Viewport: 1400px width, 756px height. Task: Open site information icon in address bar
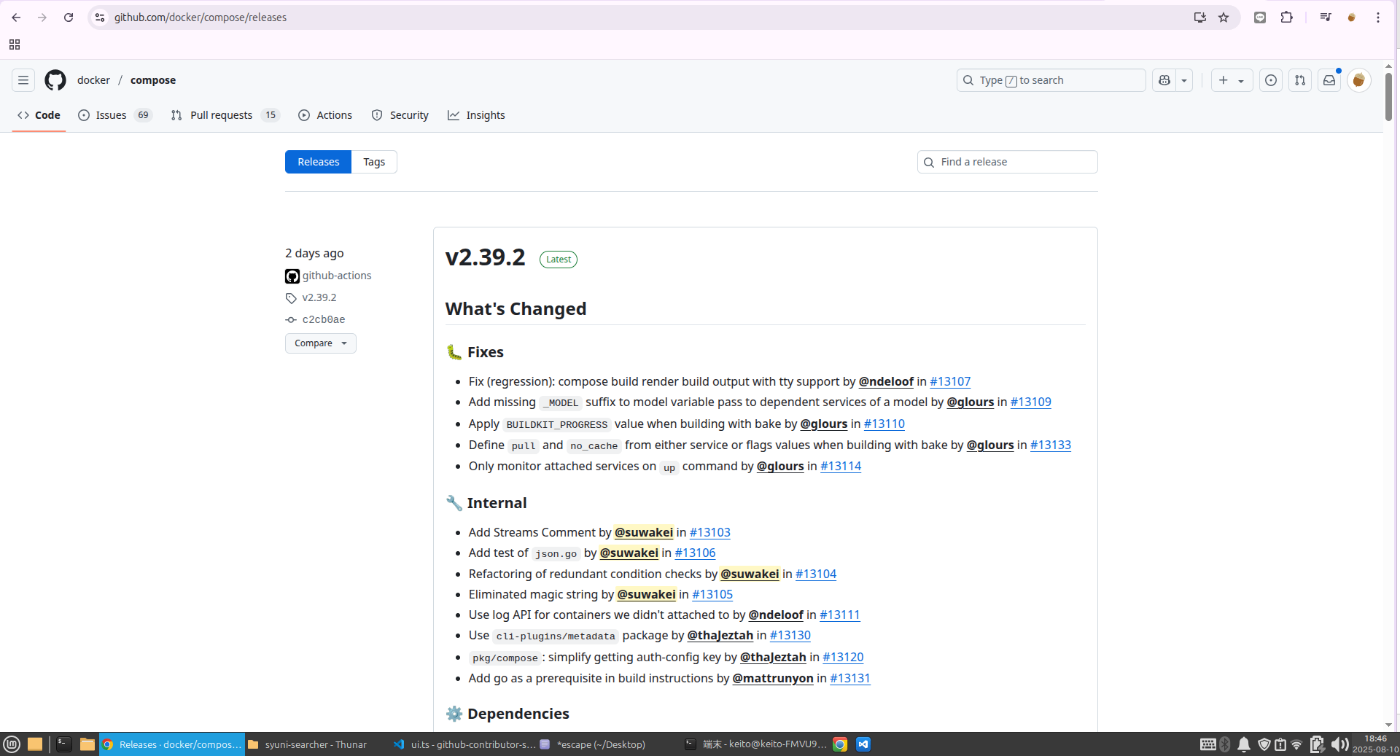(x=100, y=17)
